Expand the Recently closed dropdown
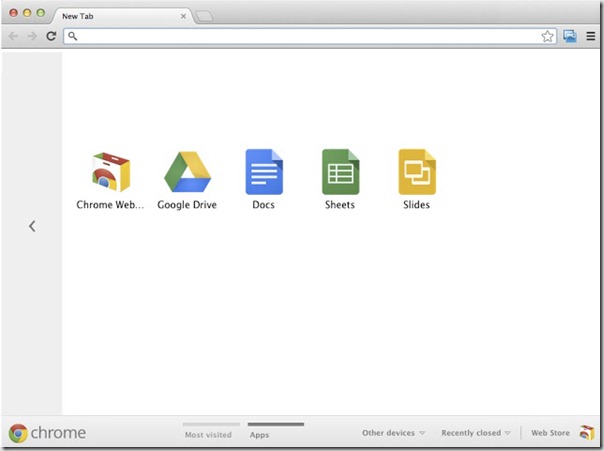 [476, 433]
